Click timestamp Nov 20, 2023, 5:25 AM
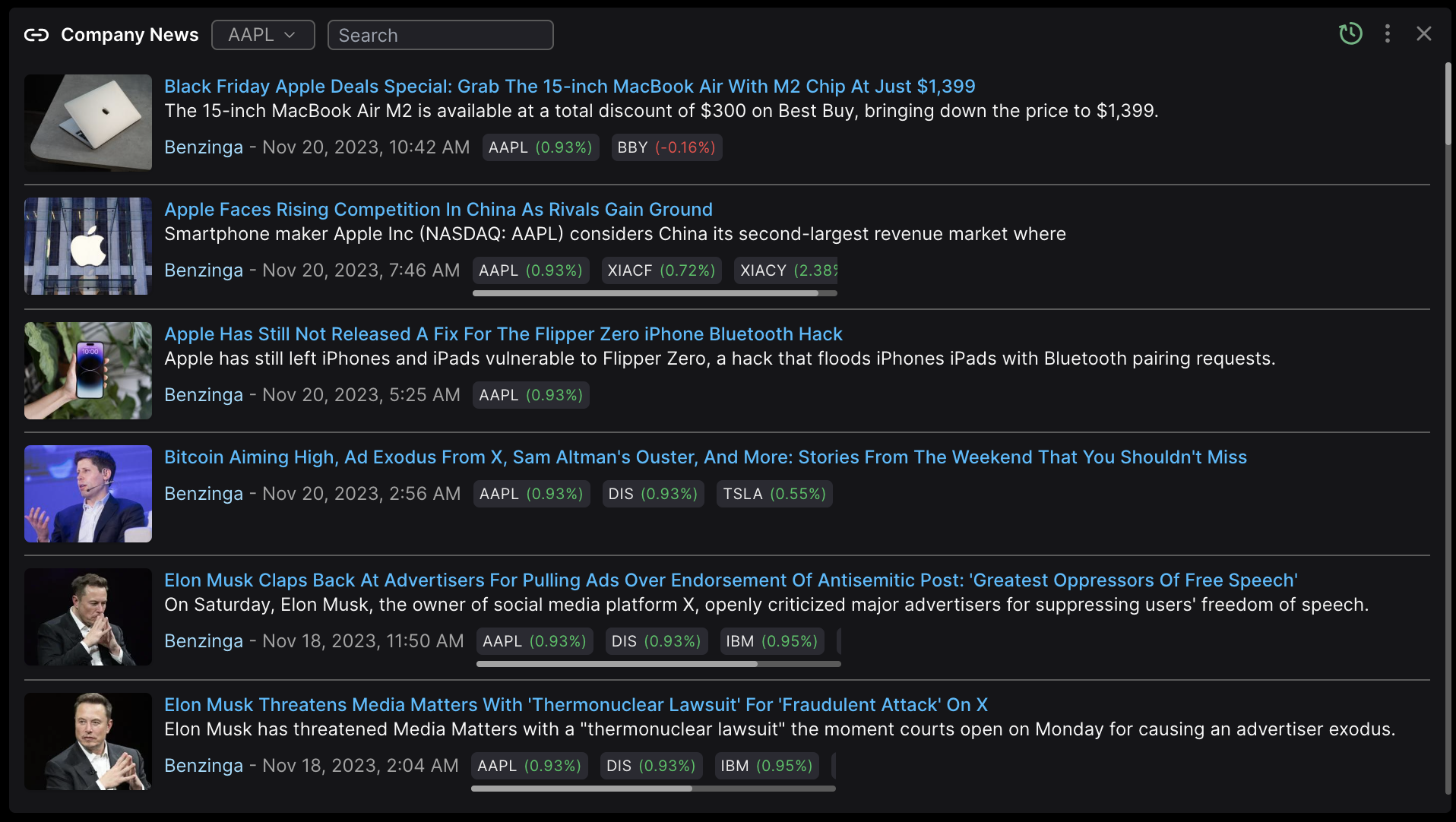1456x822 pixels. tap(361, 395)
